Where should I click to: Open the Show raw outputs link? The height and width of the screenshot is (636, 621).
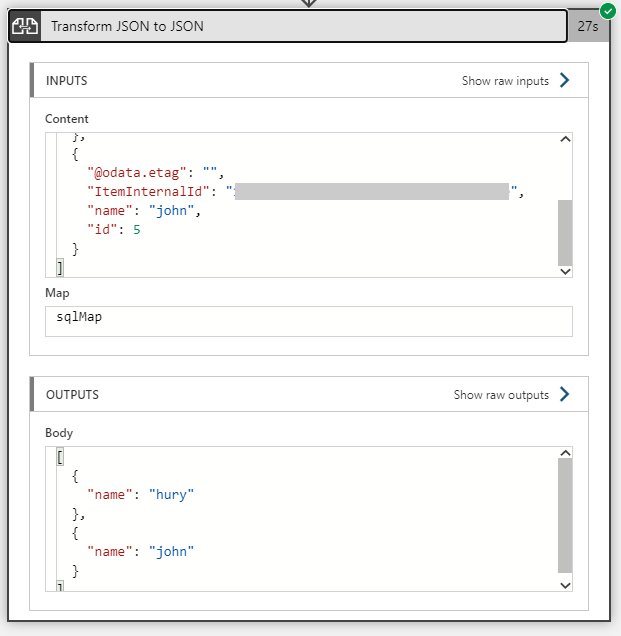click(501, 395)
